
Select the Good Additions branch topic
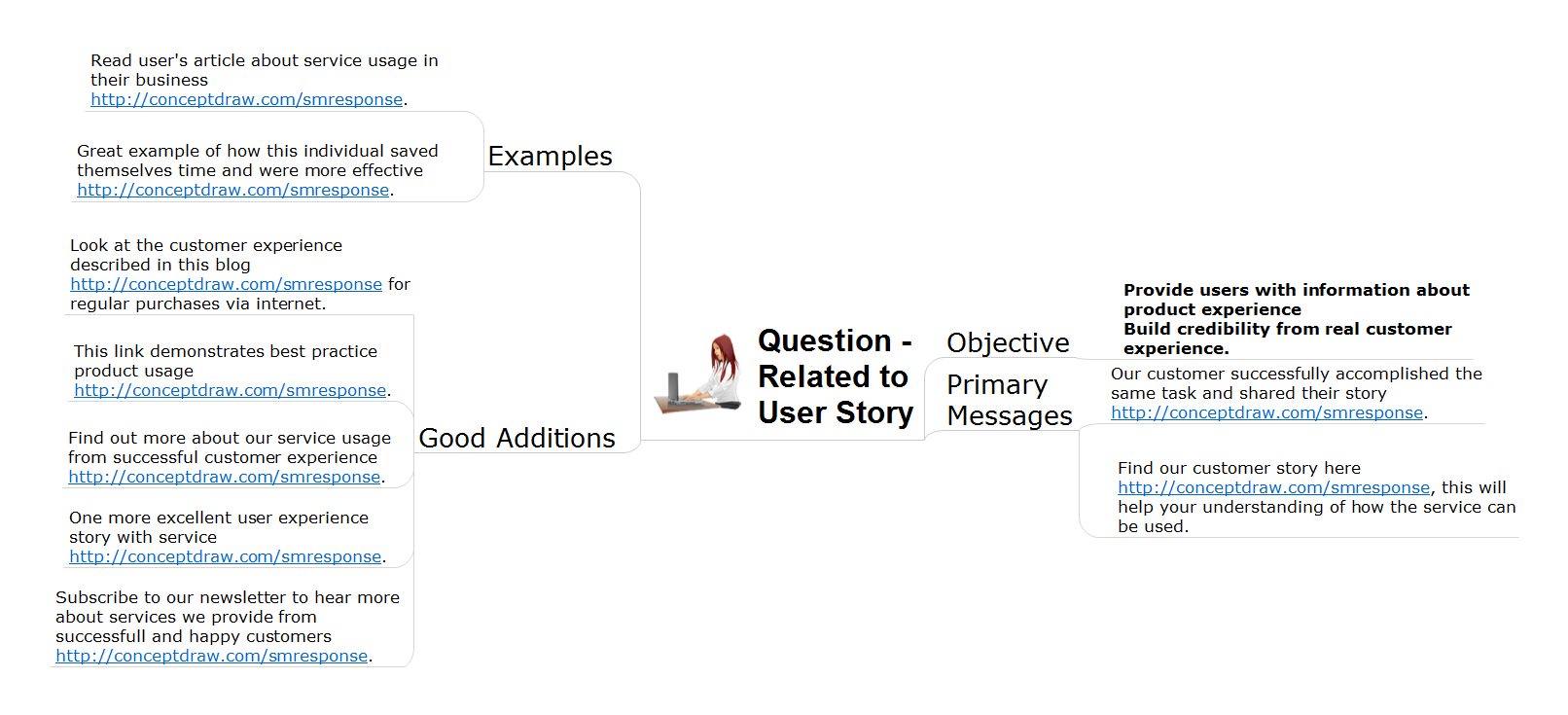click(517, 439)
